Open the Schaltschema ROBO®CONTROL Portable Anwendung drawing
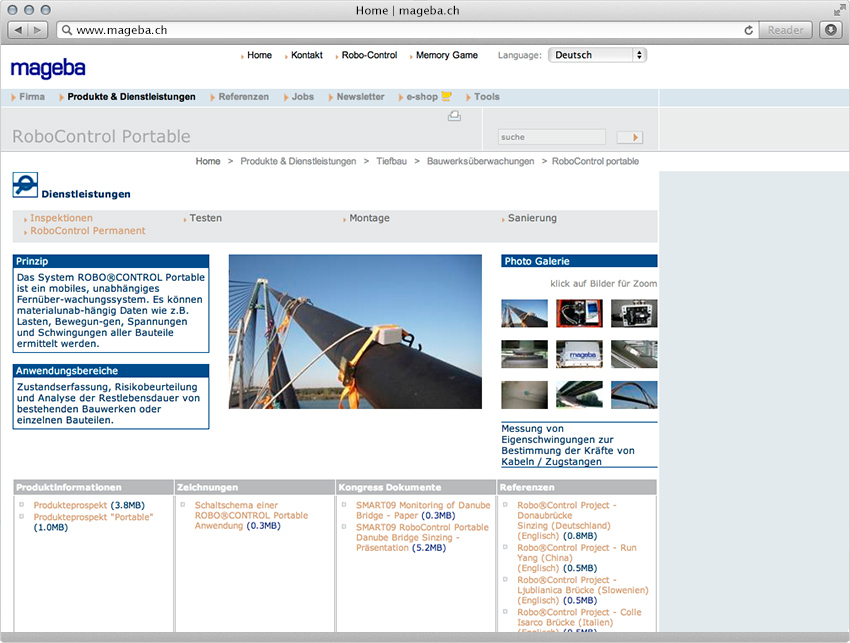 [251, 516]
